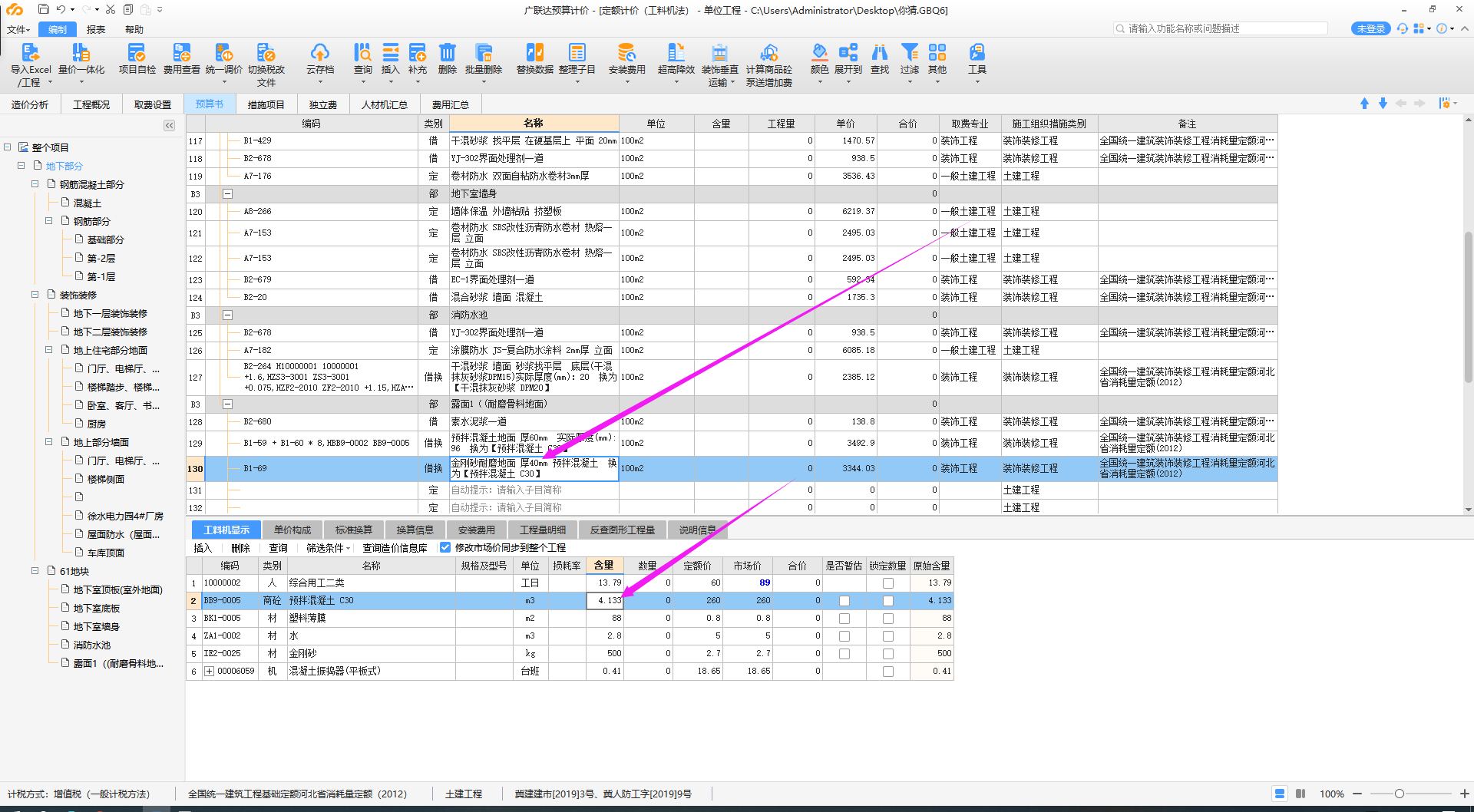Open the 工具 tools icon
This screenshot has width=1474, height=812.
(x=977, y=52)
